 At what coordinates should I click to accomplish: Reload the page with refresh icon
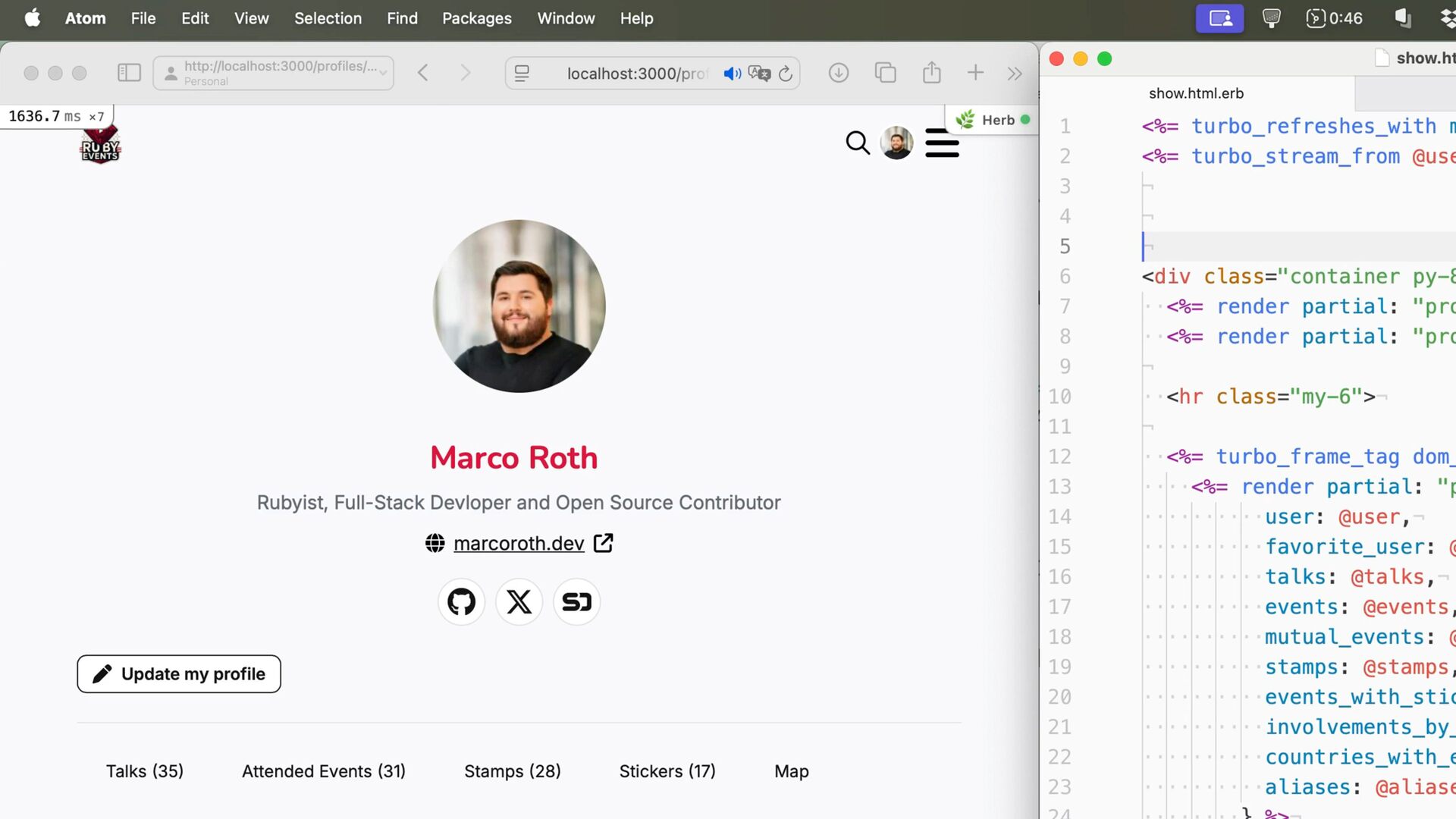[786, 74]
